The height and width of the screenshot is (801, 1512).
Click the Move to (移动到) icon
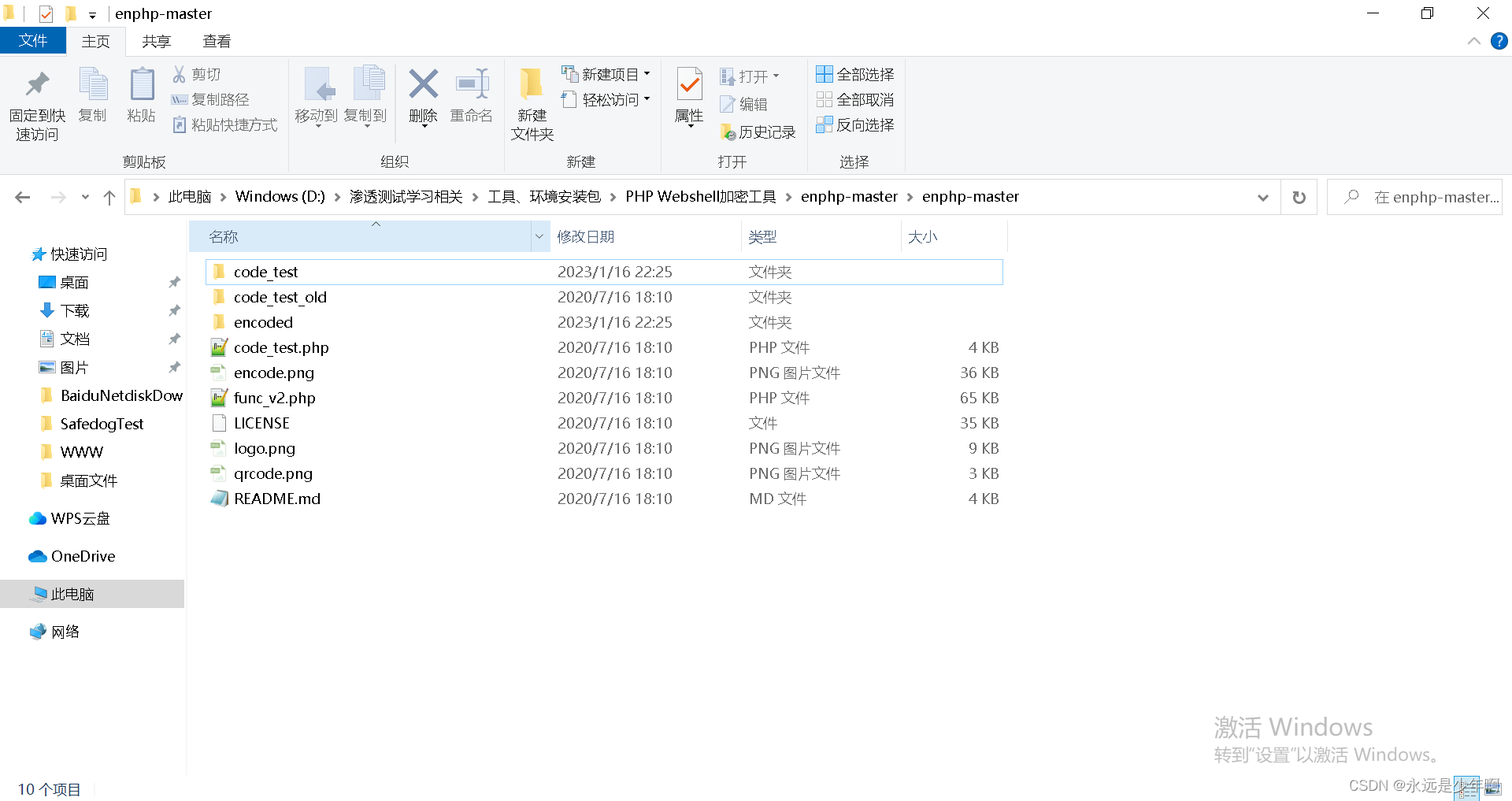(x=318, y=85)
